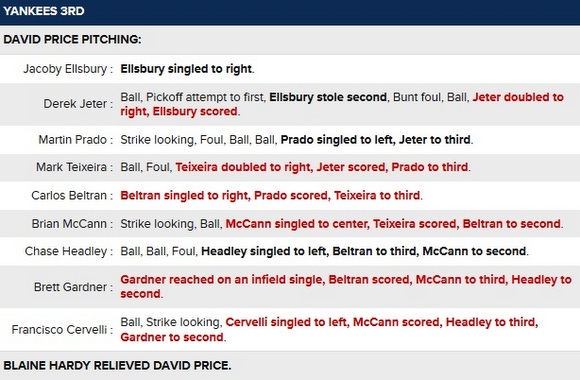The width and height of the screenshot is (580, 380).
Task: Click the Derek Jeter batter name
Action: [75, 104]
